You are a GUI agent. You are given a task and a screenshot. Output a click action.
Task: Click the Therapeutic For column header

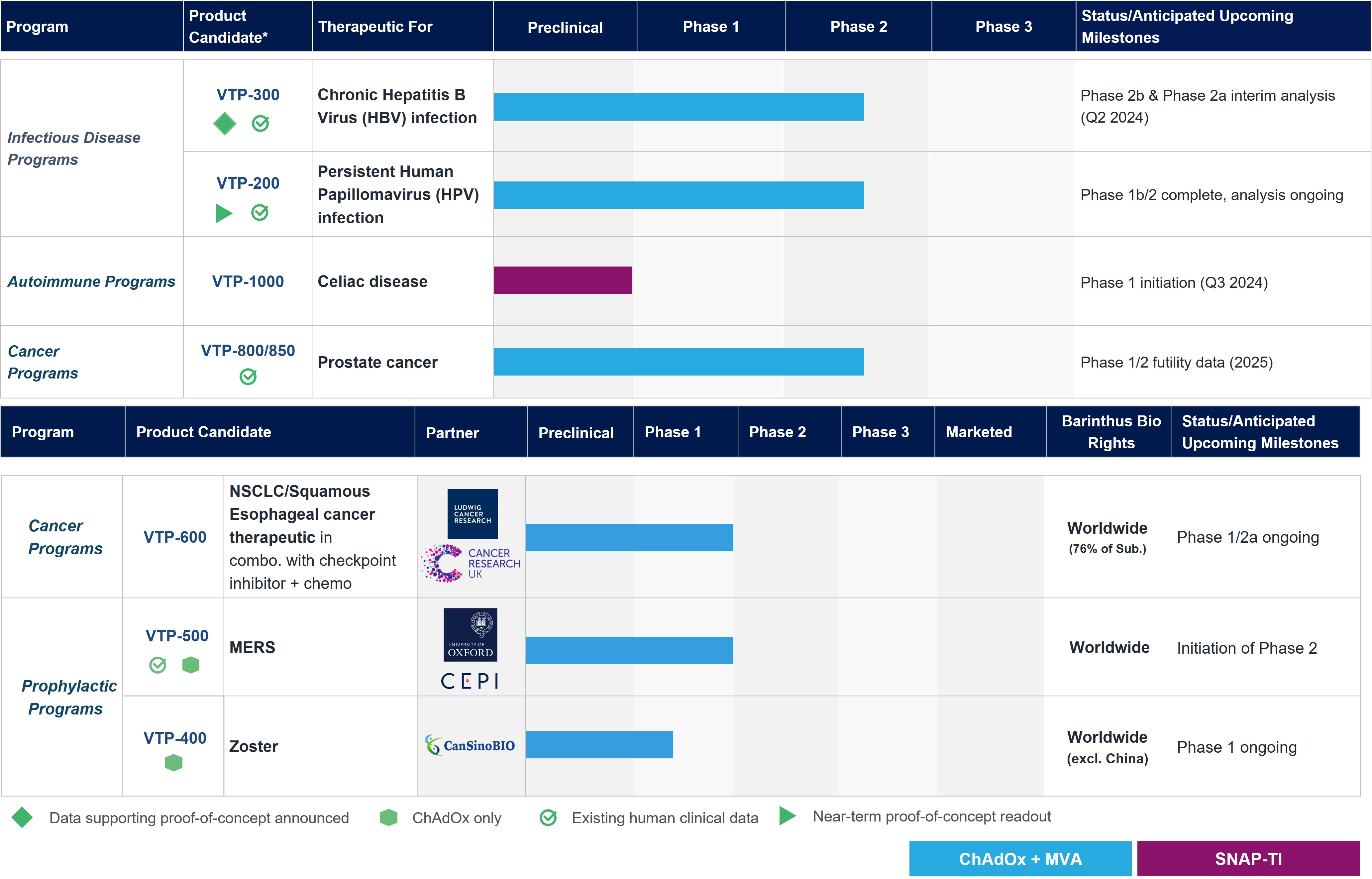[x=375, y=27]
